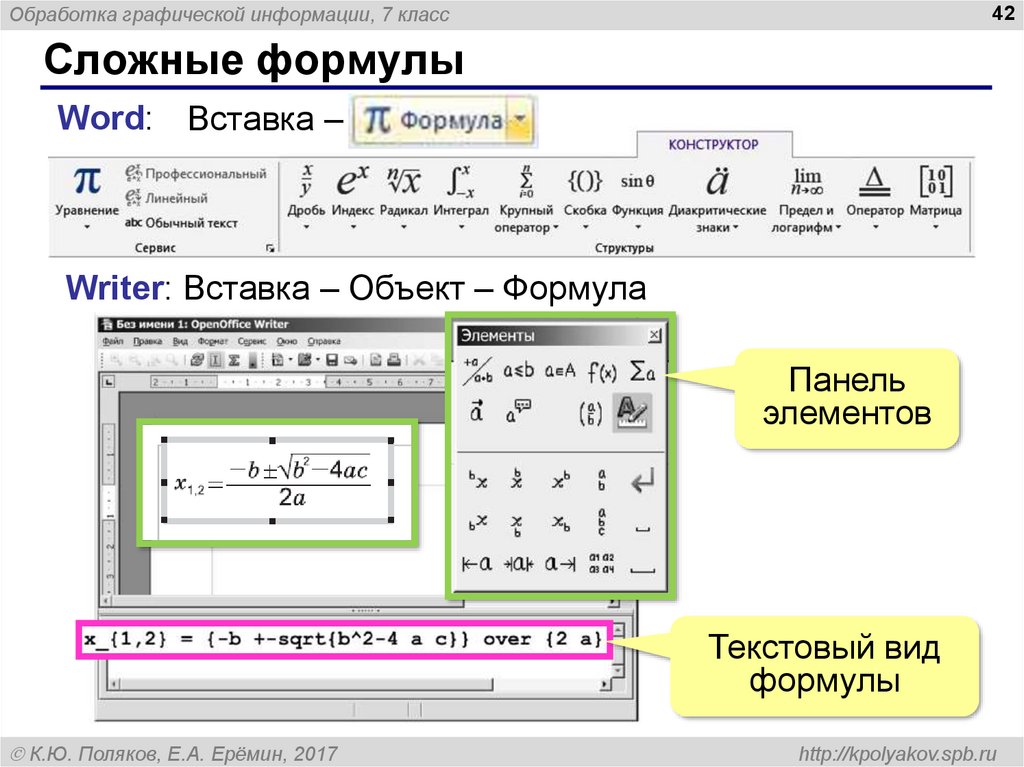Click the vector arrow icon in Элементы panel
The width and height of the screenshot is (1024, 767).
[478, 410]
